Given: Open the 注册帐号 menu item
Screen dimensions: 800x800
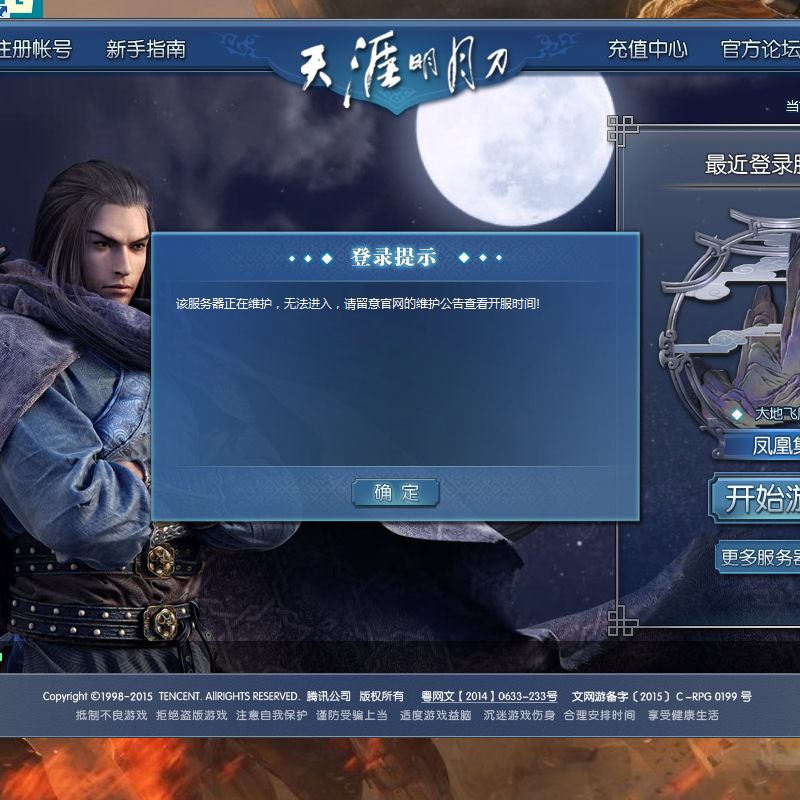Looking at the screenshot, I should point(35,49).
